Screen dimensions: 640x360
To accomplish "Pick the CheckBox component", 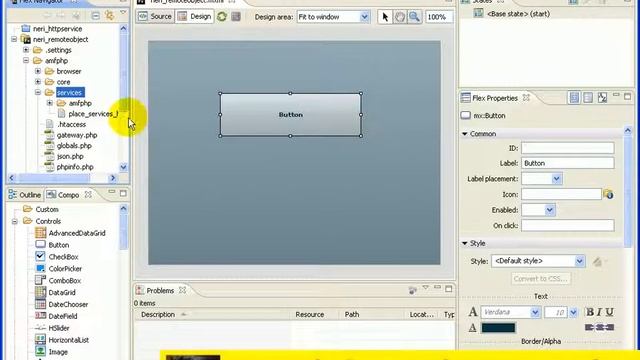I will pyautogui.click(x=63, y=257).
